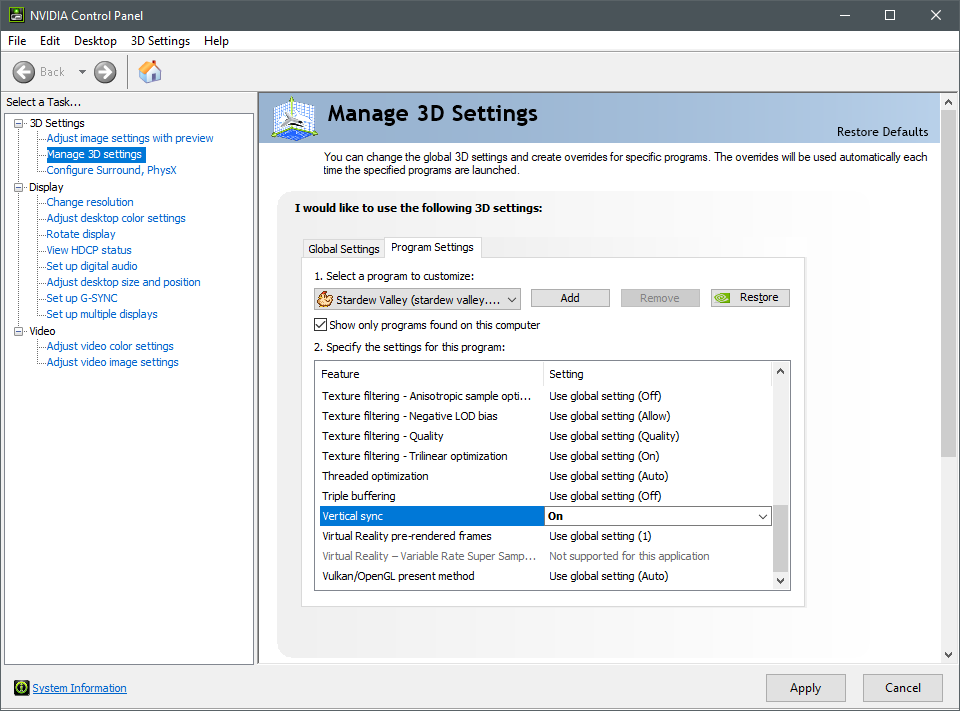The width and height of the screenshot is (960, 711).
Task: Click the Restore Defaults link
Action: coord(881,132)
